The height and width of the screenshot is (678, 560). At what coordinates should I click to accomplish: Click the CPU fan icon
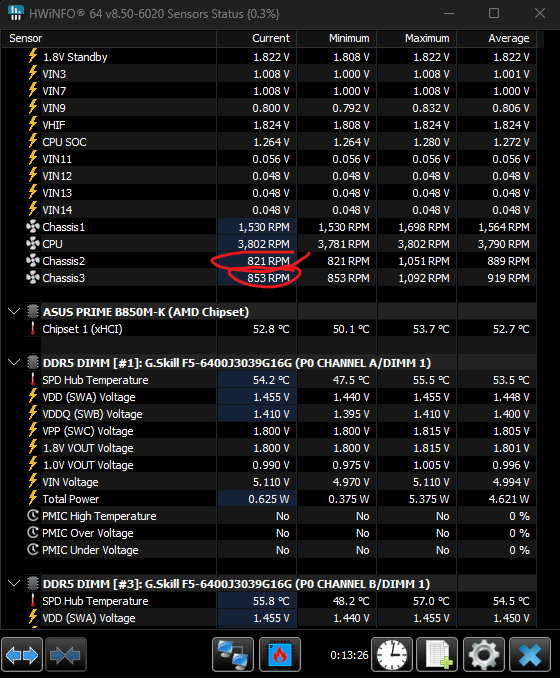[33, 243]
